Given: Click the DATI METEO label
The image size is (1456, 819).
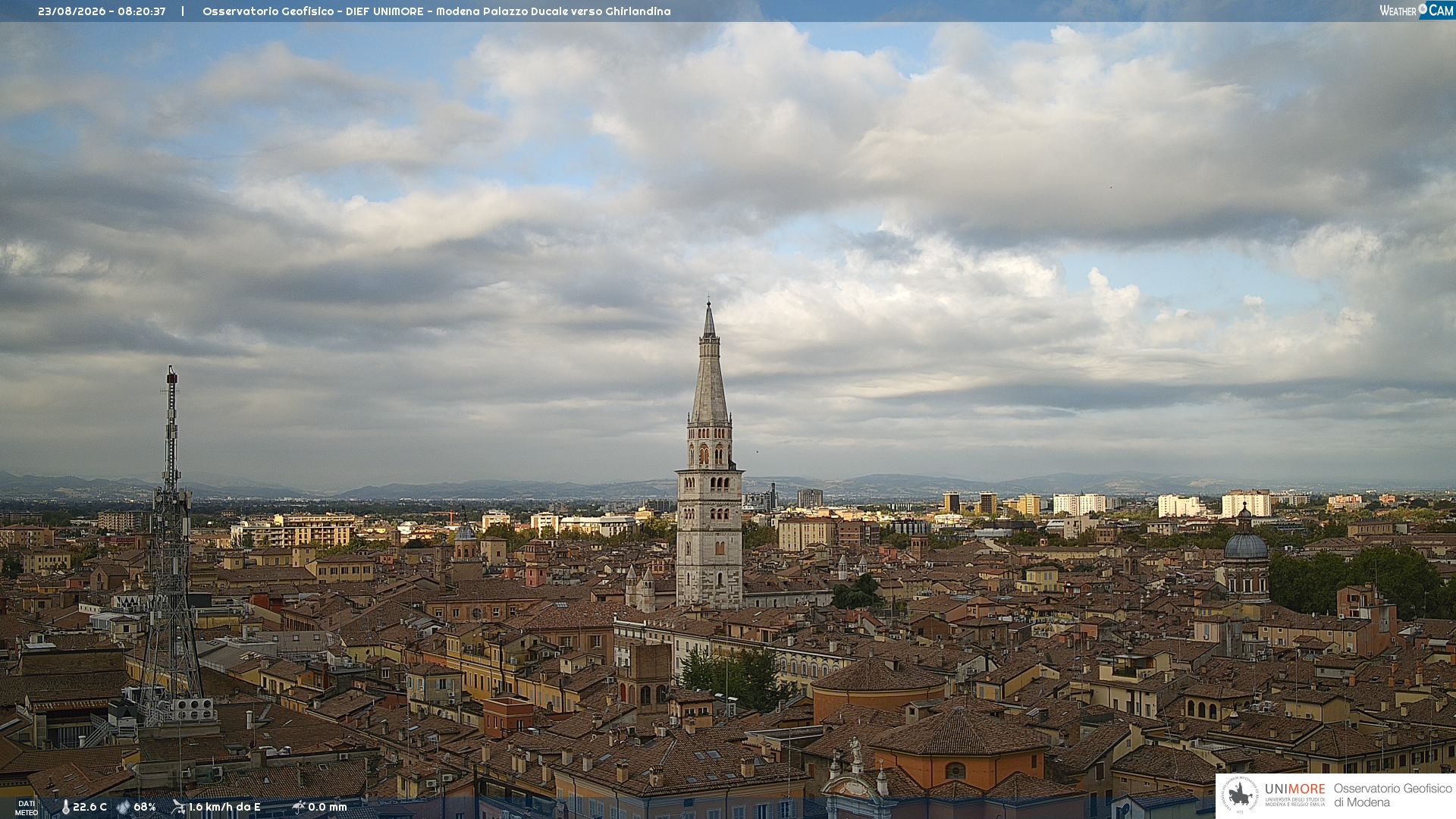Looking at the screenshot, I should [27, 808].
